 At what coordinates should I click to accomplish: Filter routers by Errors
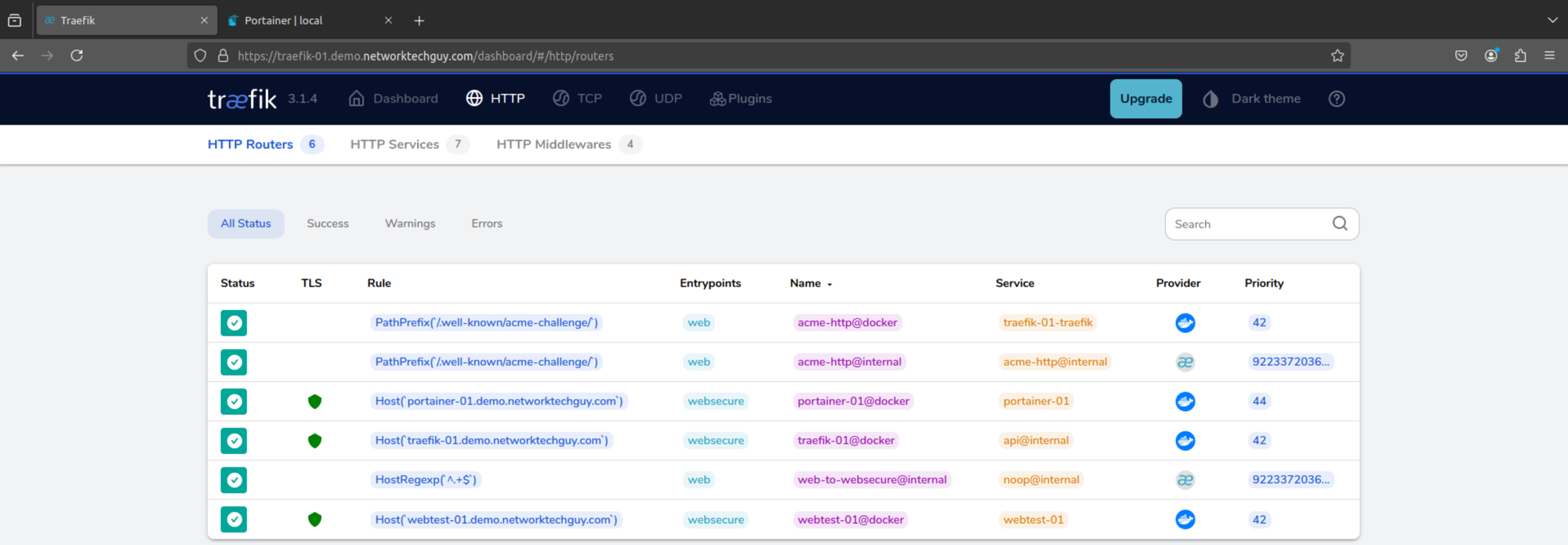coord(487,223)
